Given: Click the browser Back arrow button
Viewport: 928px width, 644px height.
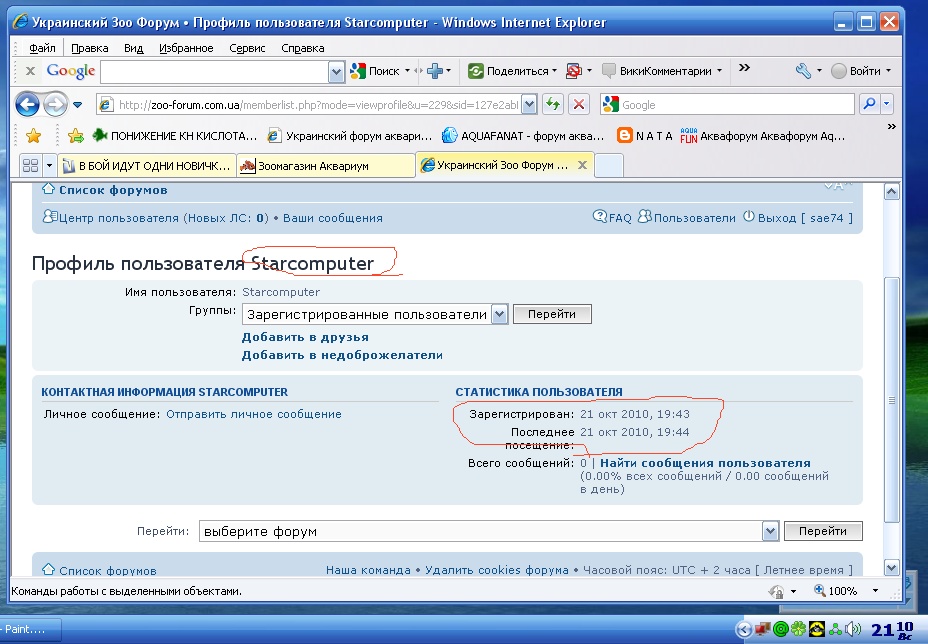Looking at the screenshot, I should tap(27, 104).
